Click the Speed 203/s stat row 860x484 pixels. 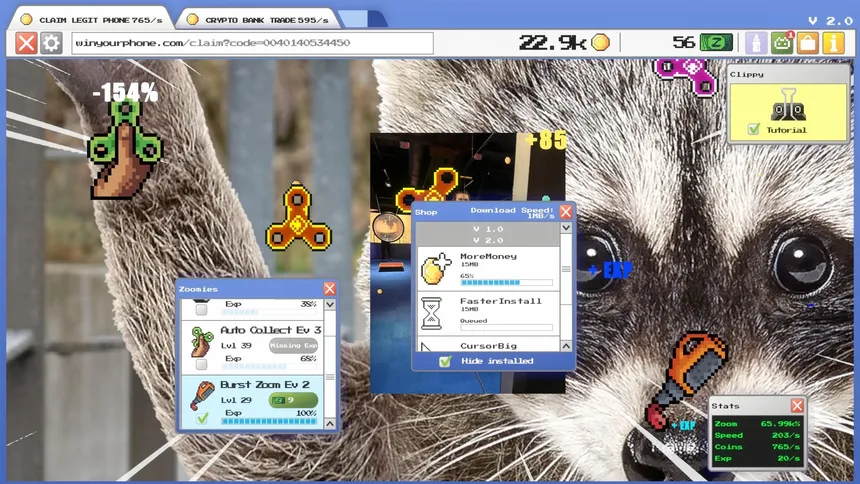point(757,435)
